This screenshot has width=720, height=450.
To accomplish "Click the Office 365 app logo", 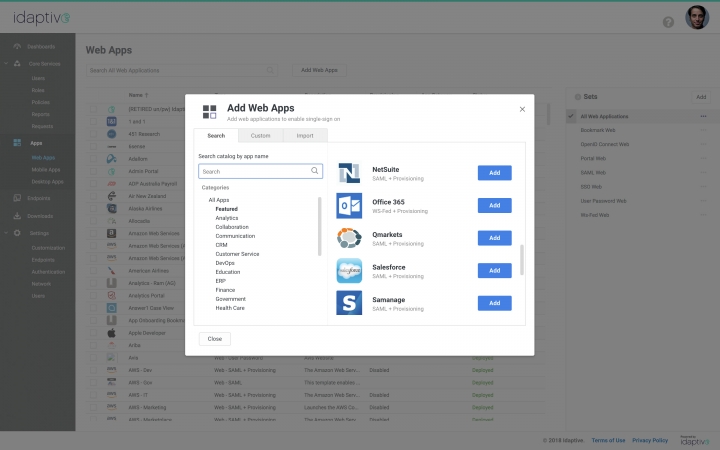I will (349, 205).
